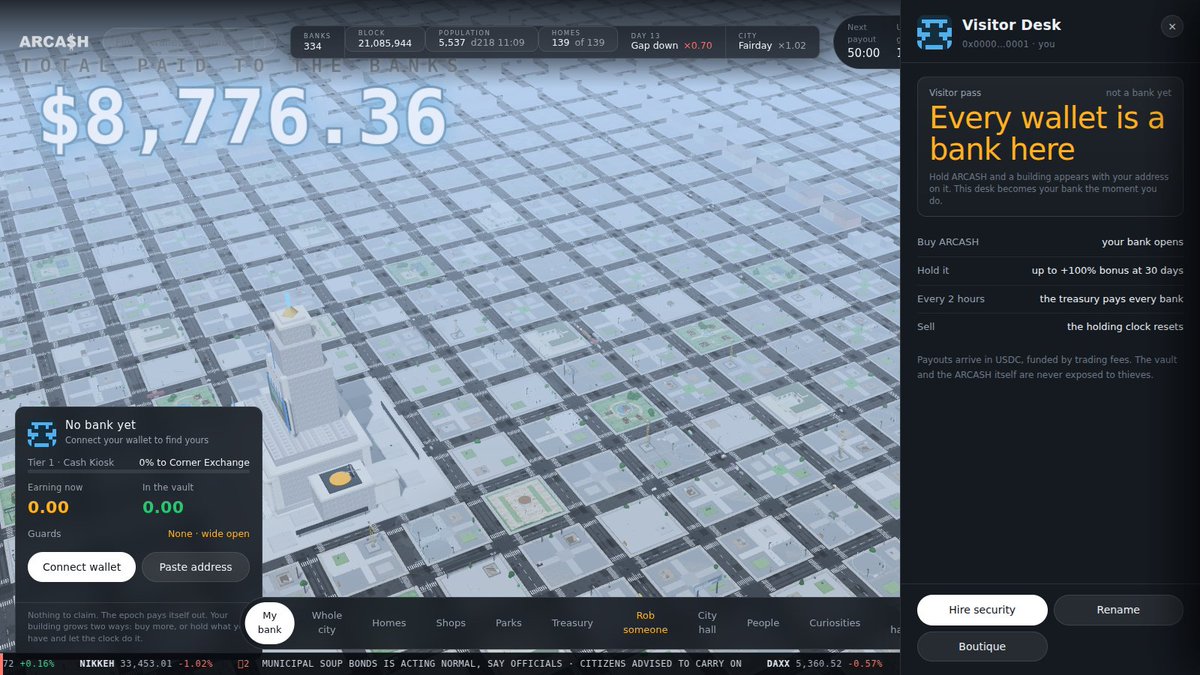Click the 'None · wide open' guards status
This screenshot has height=675, width=1200.
(209, 534)
